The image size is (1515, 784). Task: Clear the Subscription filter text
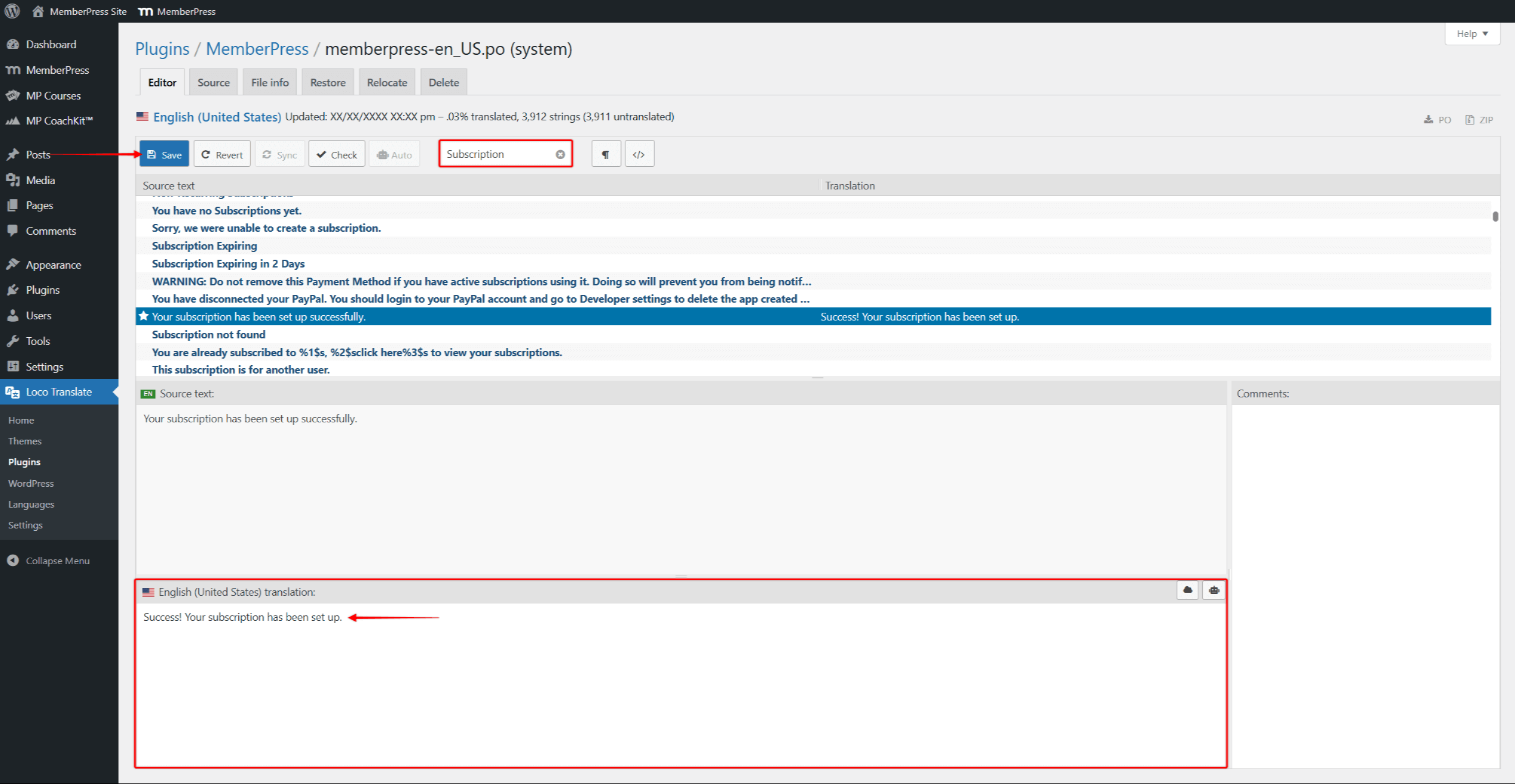click(x=560, y=154)
